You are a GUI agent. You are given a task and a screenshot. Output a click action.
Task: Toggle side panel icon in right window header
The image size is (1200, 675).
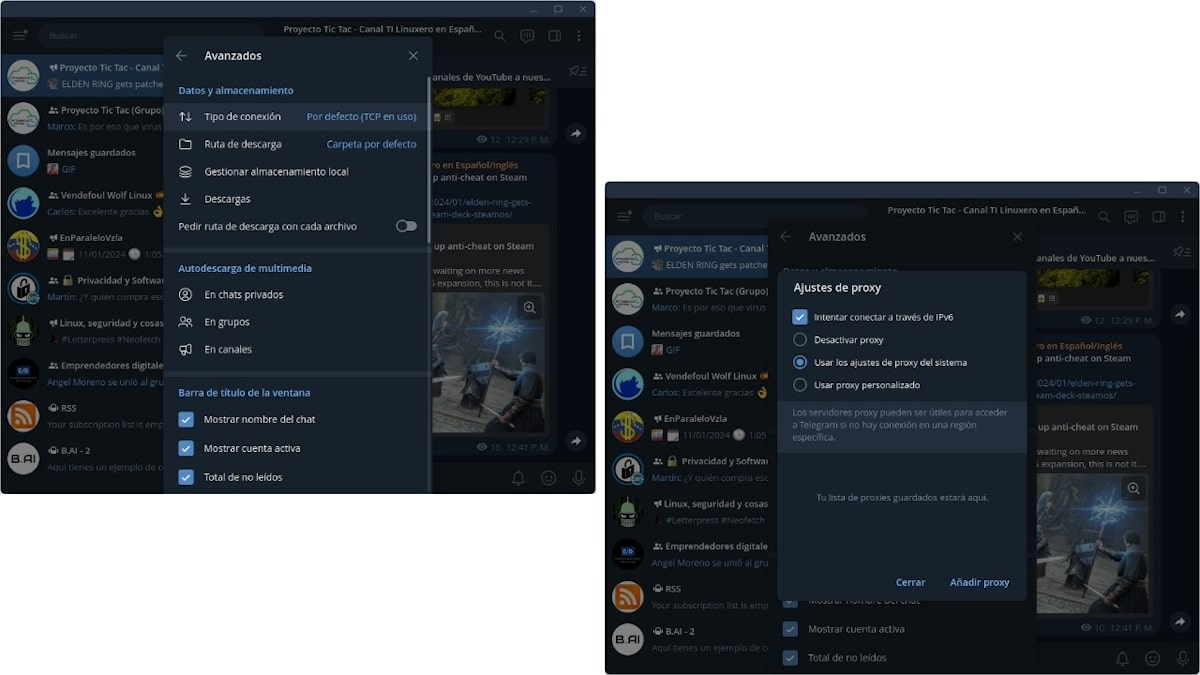pos(1158,217)
